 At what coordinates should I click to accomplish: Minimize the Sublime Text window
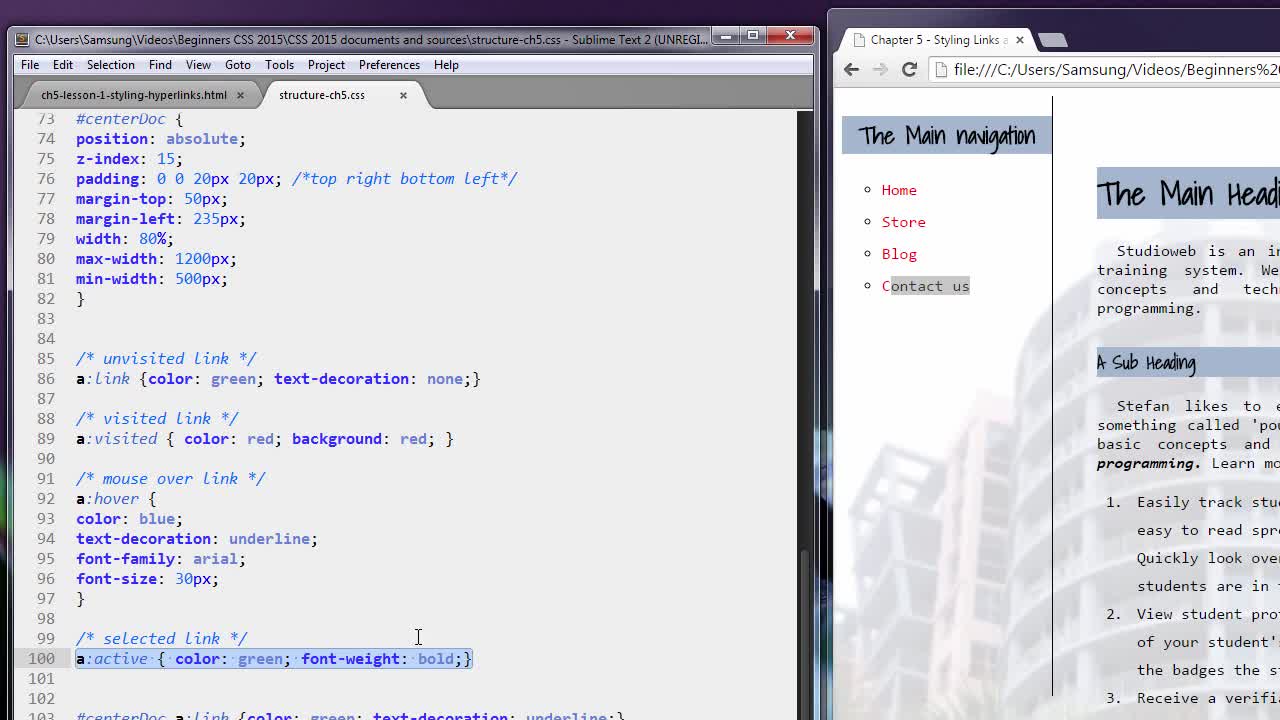[x=726, y=36]
